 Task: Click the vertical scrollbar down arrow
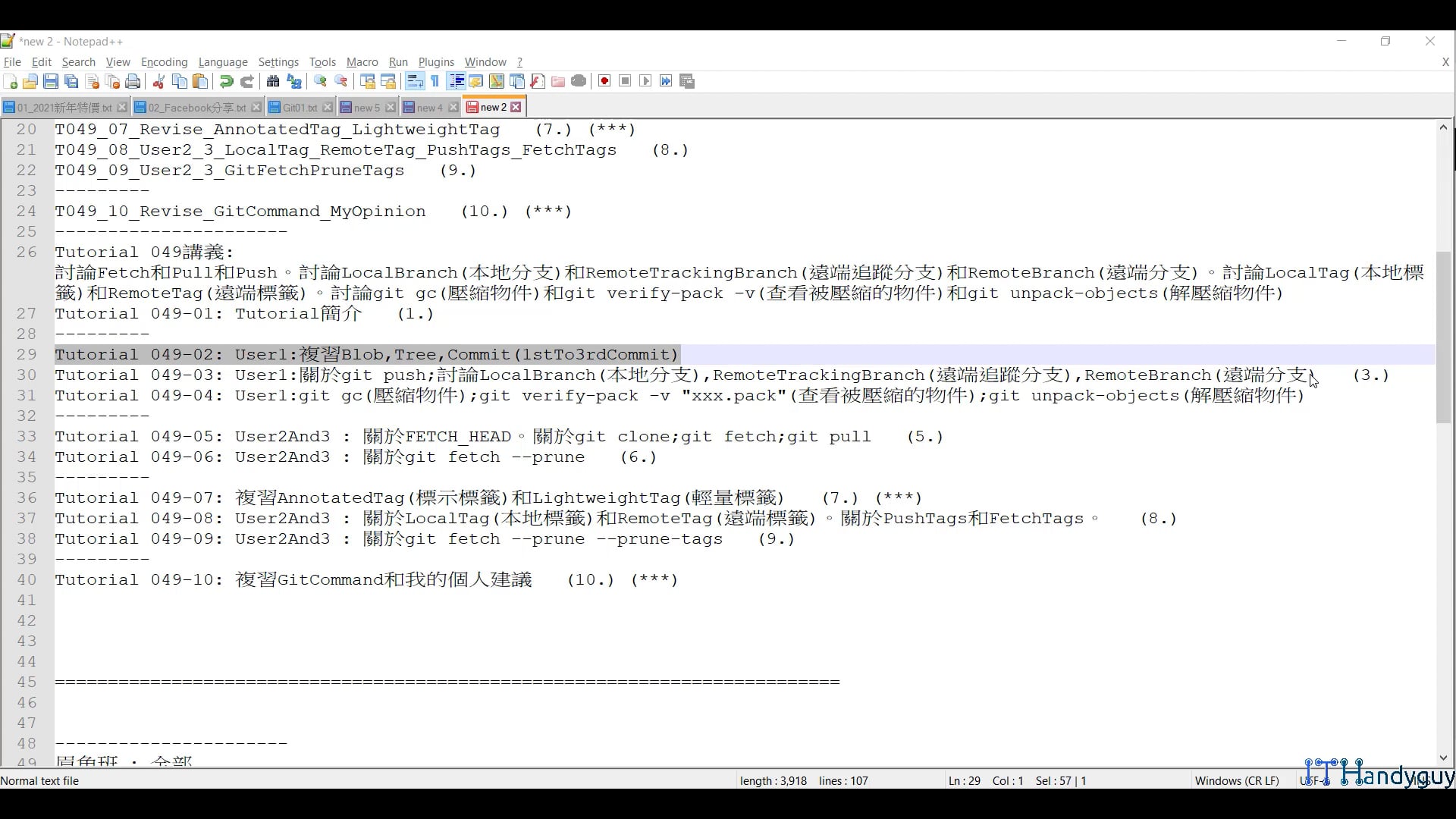click(1444, 758)
